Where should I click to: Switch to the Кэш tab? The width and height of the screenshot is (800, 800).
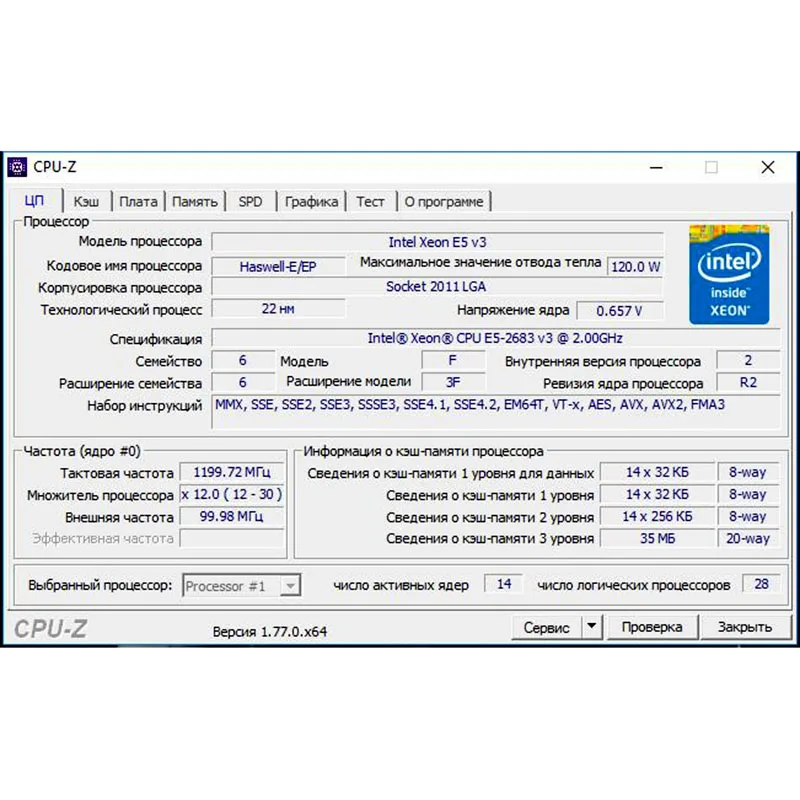[x=86, y=201]
